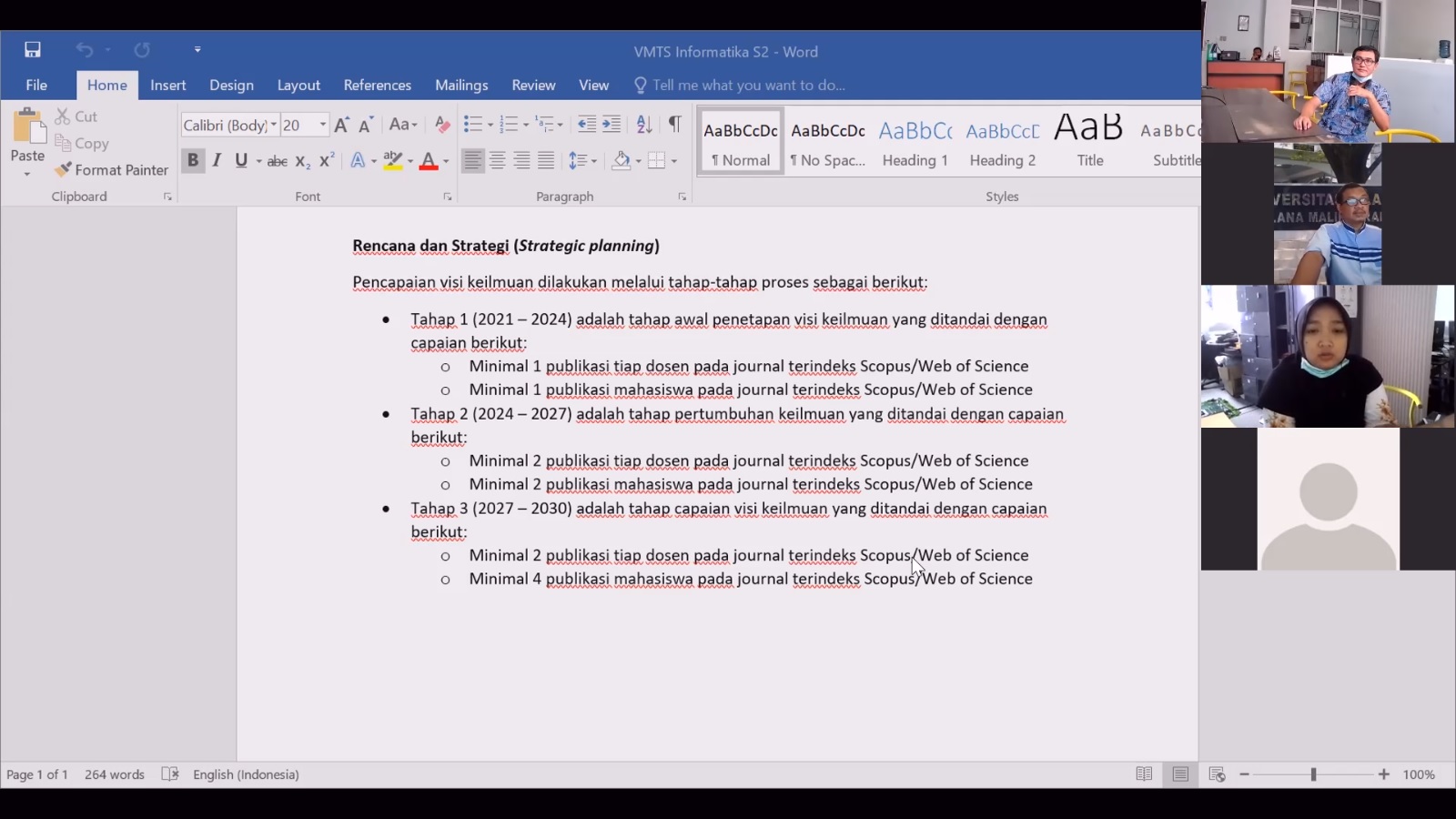Click the Sort paragraph icon

[644, 125]
